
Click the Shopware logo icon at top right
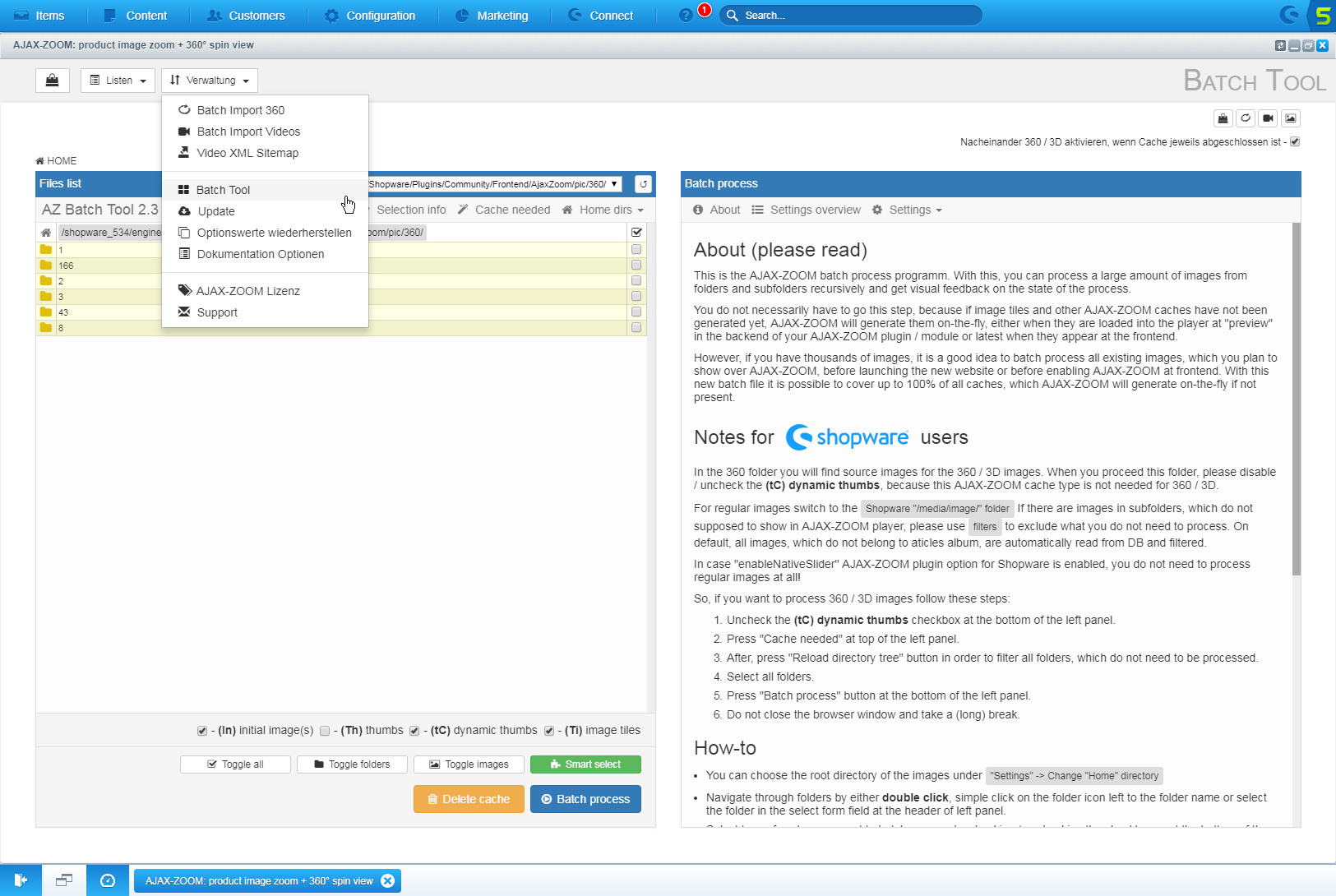click(x=1289, y=15)
